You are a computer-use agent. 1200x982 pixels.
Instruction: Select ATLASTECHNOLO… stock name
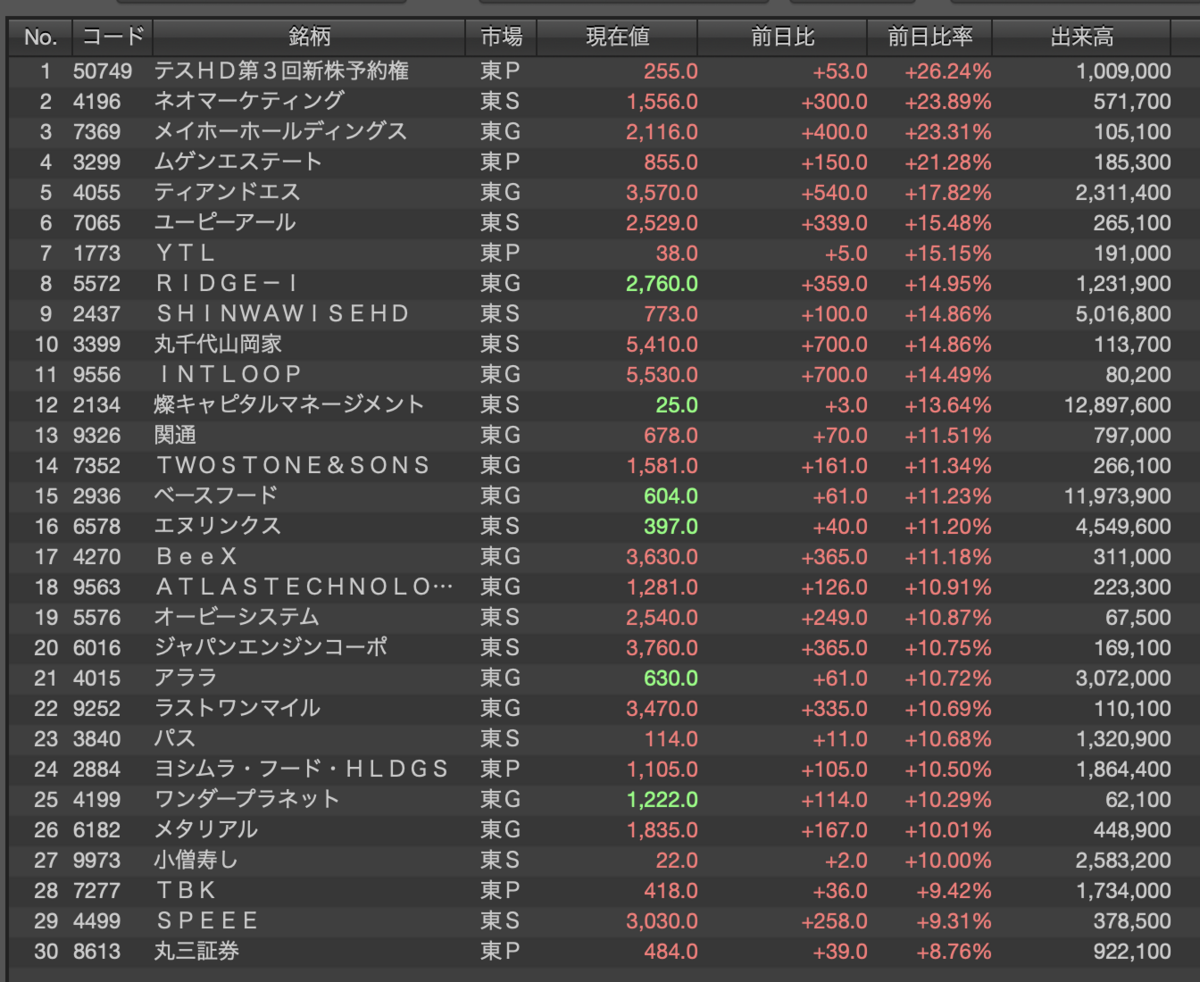pyautogui.click(x=305, y=587)
